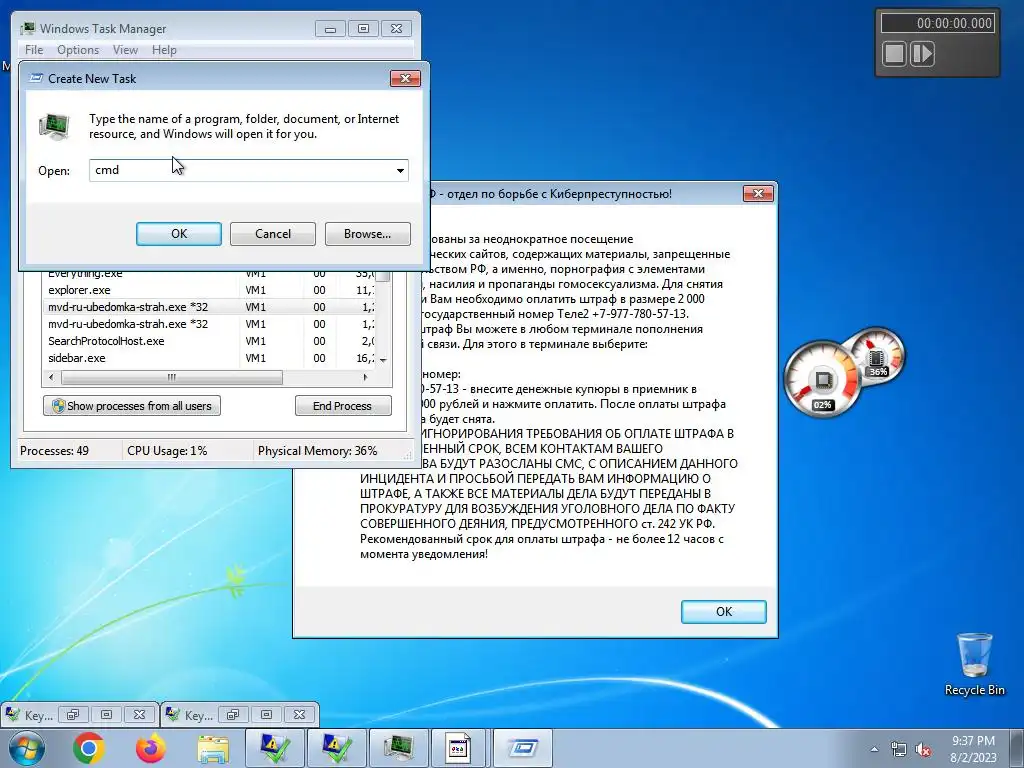Click the End Process button
The width and height of the screenshot is (1024, 768).
click(x=343, y=406)
